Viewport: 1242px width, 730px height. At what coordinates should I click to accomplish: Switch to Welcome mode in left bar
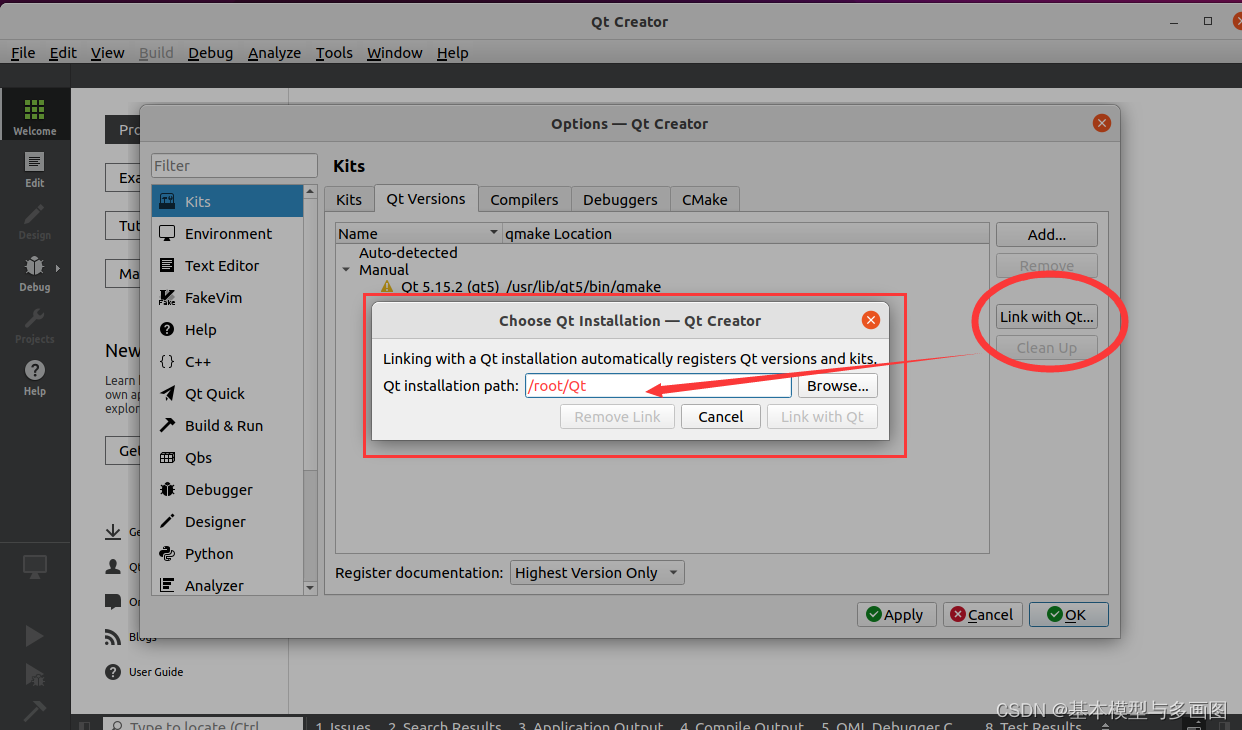coord(35,116)
